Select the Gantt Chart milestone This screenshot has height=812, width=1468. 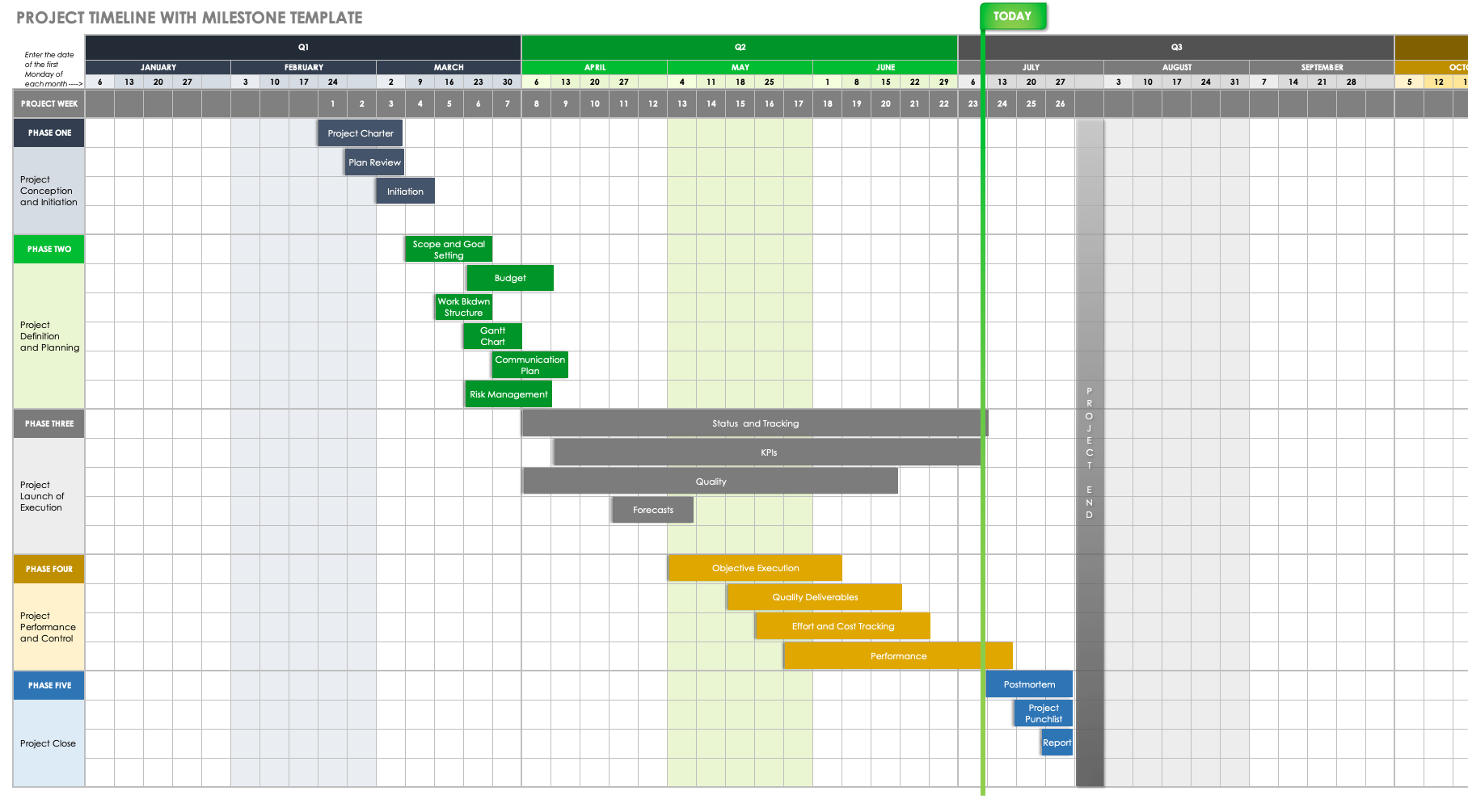[x=492, y=335]
